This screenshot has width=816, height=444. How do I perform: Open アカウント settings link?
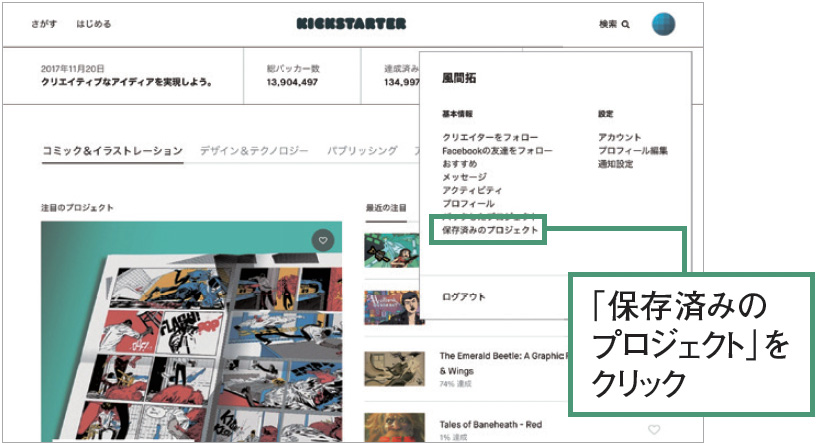619,137
